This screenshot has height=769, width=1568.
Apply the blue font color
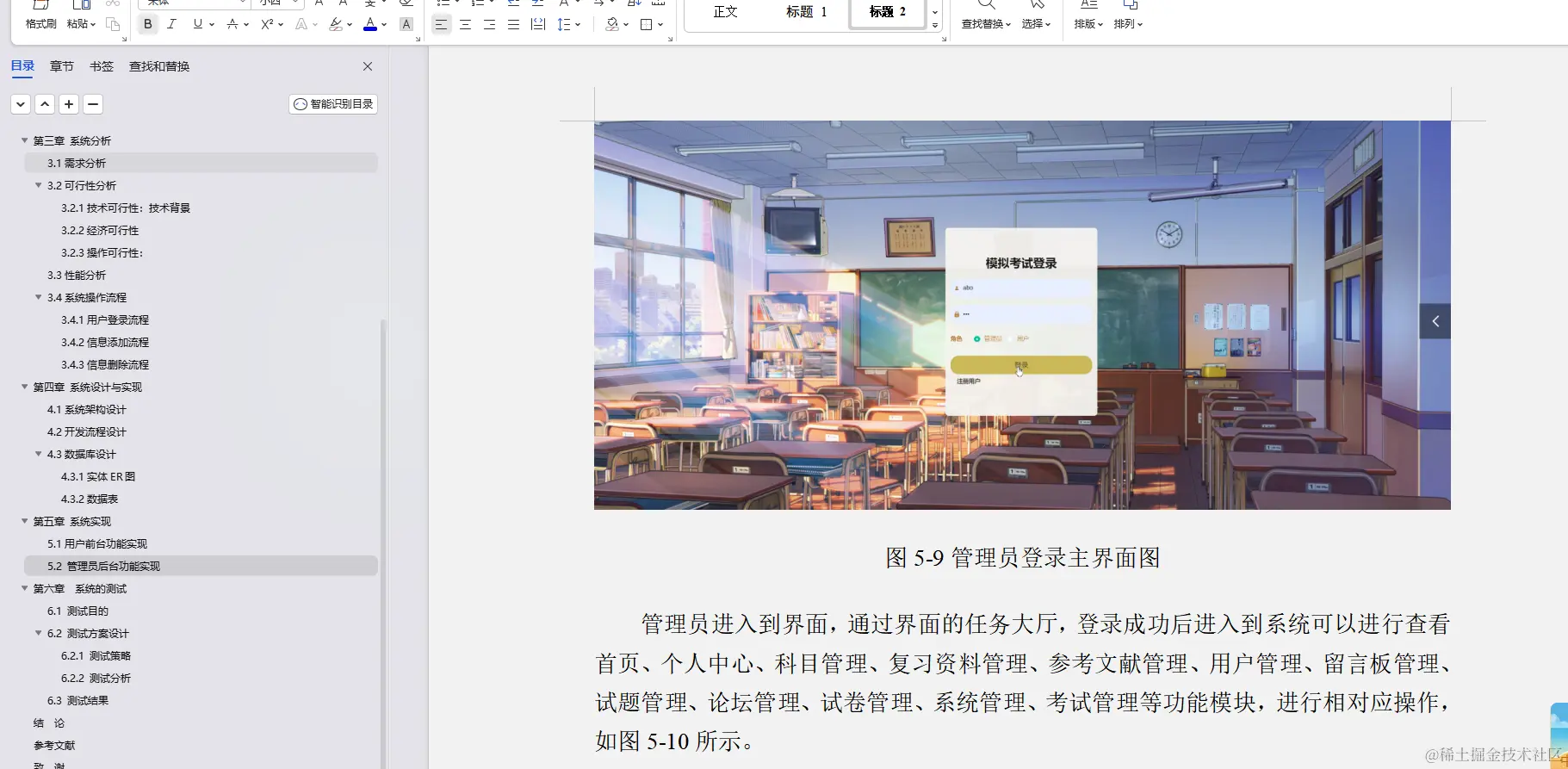click(x=370, y=24)
